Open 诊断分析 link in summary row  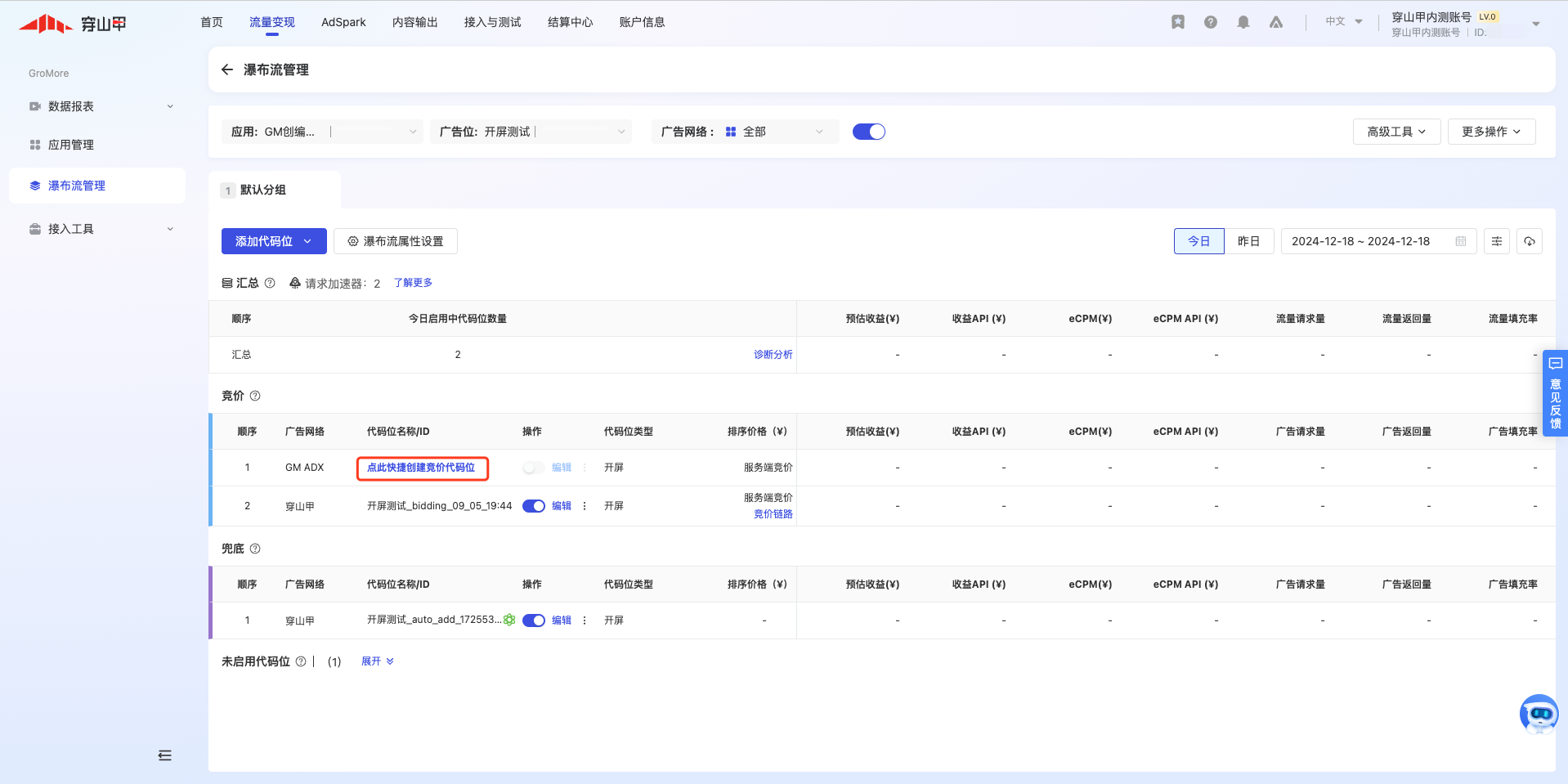[773, 355]
